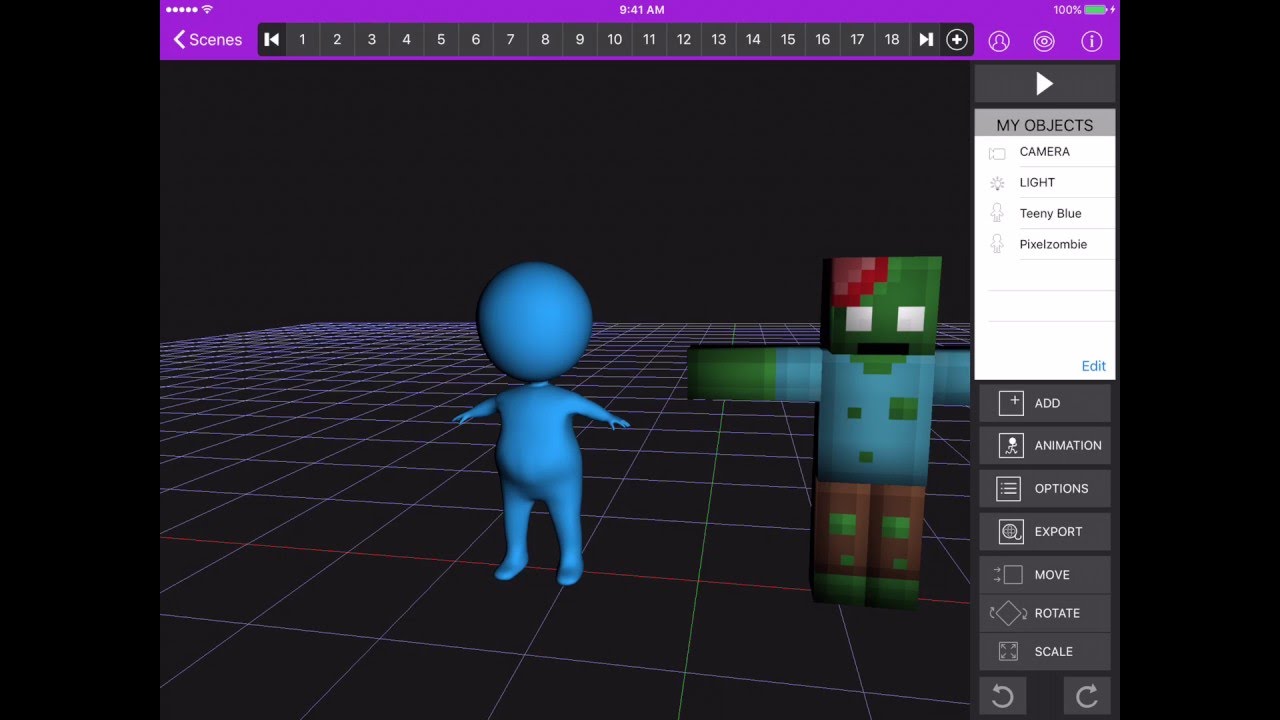The width and height of the screenshot is (1280, 720).
Task: Open the user profile icon
Action: pyautogui.click(x=998, y=41)
